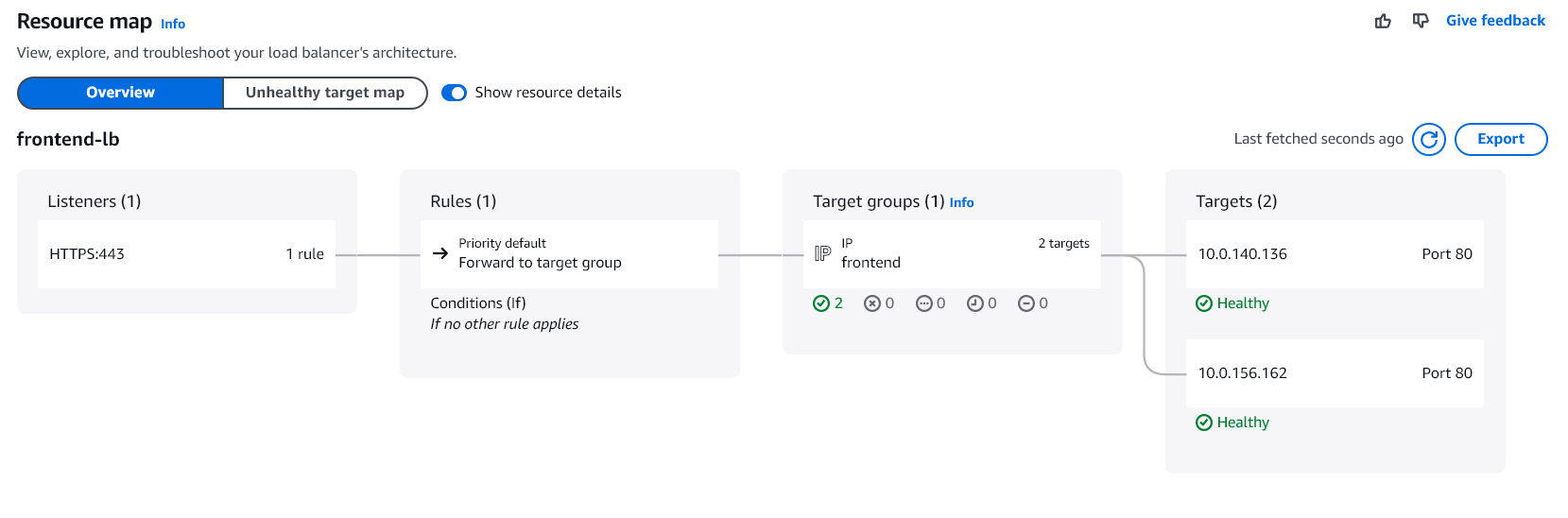Click the healthy targets count icon
1568x518 pixels.
pyautogui.click(x=820, y=303)
